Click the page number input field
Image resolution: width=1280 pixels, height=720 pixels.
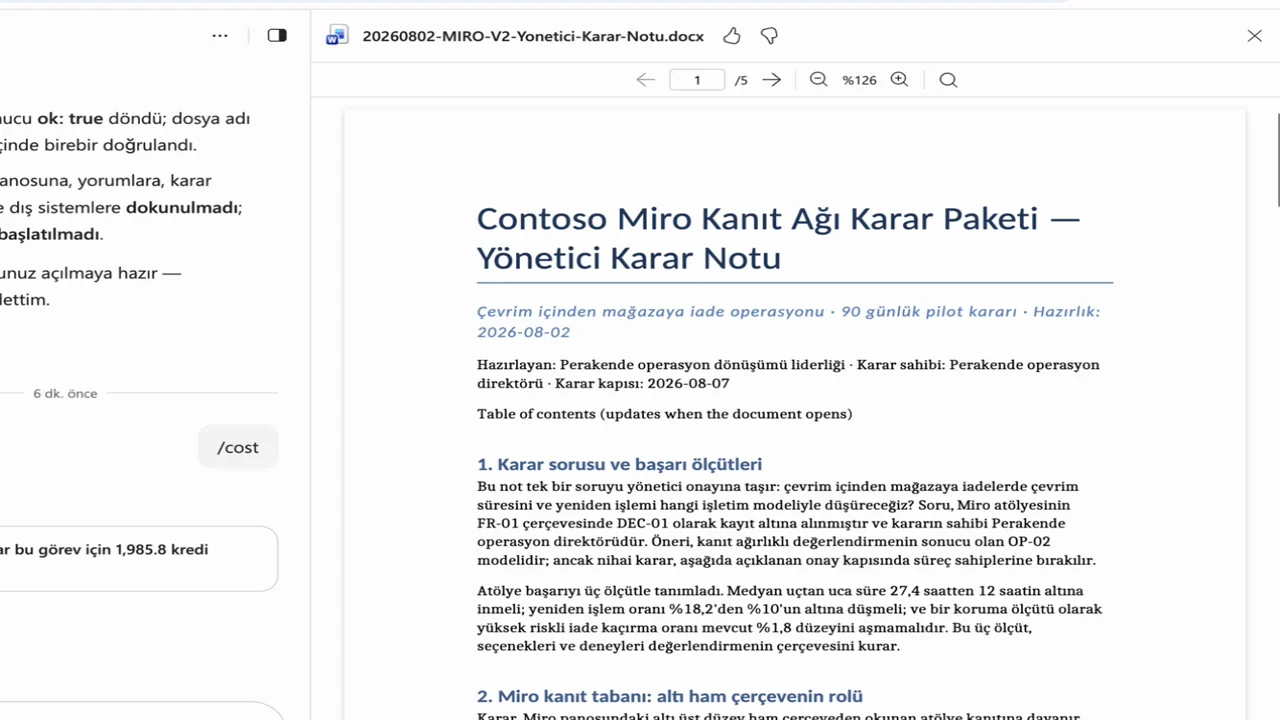697,80
